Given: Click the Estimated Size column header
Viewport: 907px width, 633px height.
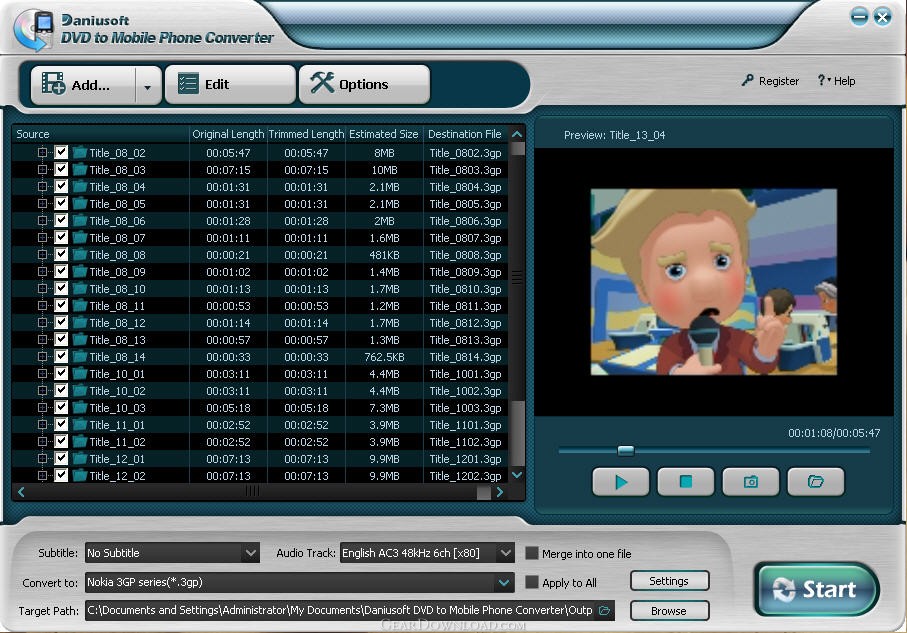Looking at the screenshot, I should [x=384, y=134].
